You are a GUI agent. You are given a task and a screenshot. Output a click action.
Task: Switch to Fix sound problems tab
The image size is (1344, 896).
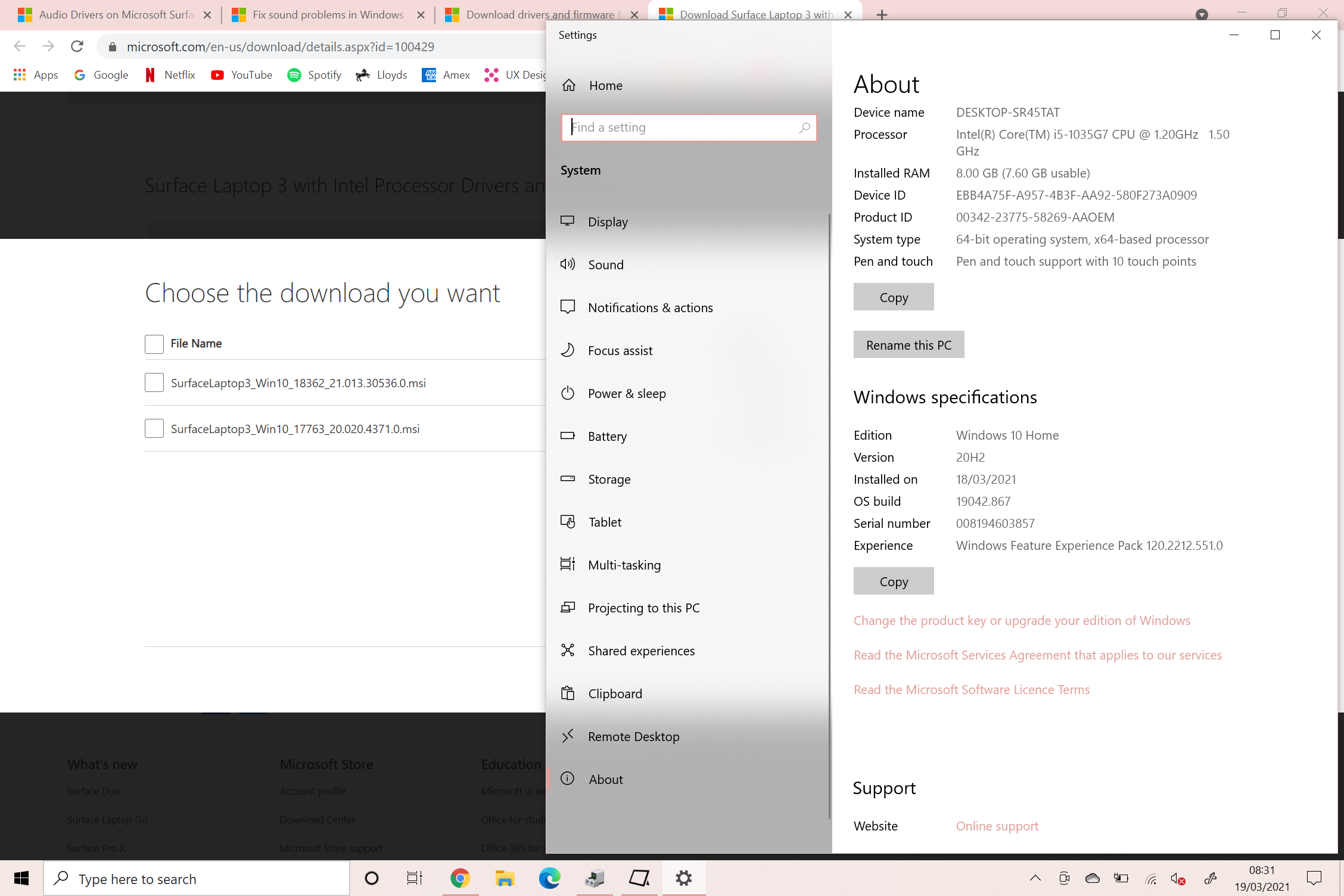(x=328, y=14)
